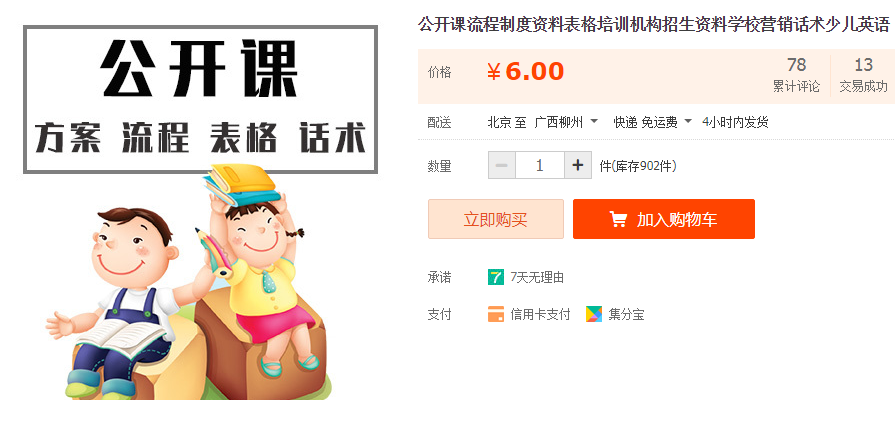This screenshot has height=423, width=895.
Task: Click the 7天无理由 return policy text
Action: click(537, 278)
